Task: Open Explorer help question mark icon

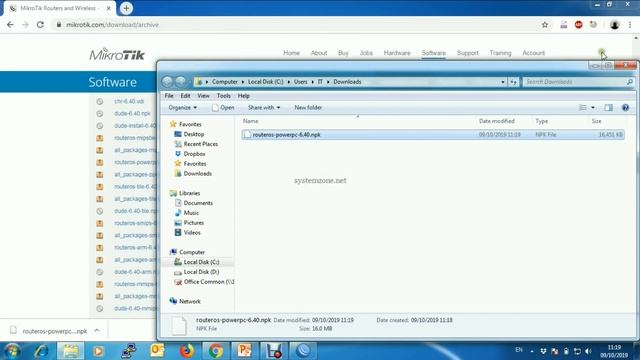Action: tap(625, 108)
